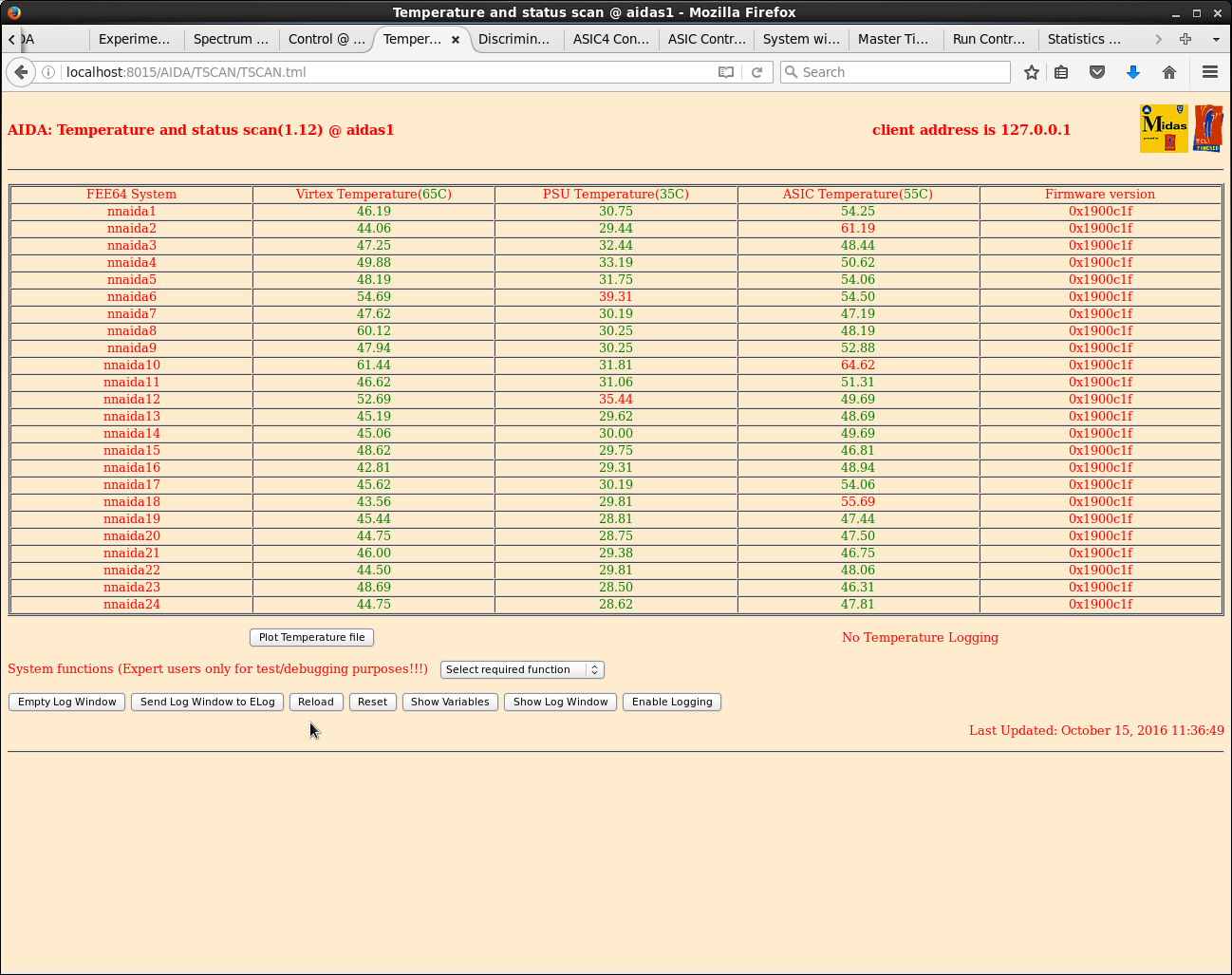Click the Virtex Temperature(65C) column header
The image size is (1232, 975).
coord(374,195)
